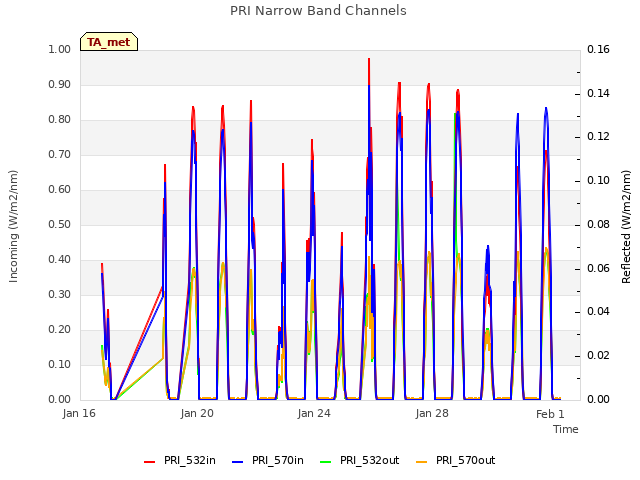640x480 pixels.
Task: Click the 0.70 left axis tick label
Action: (60, 155)
